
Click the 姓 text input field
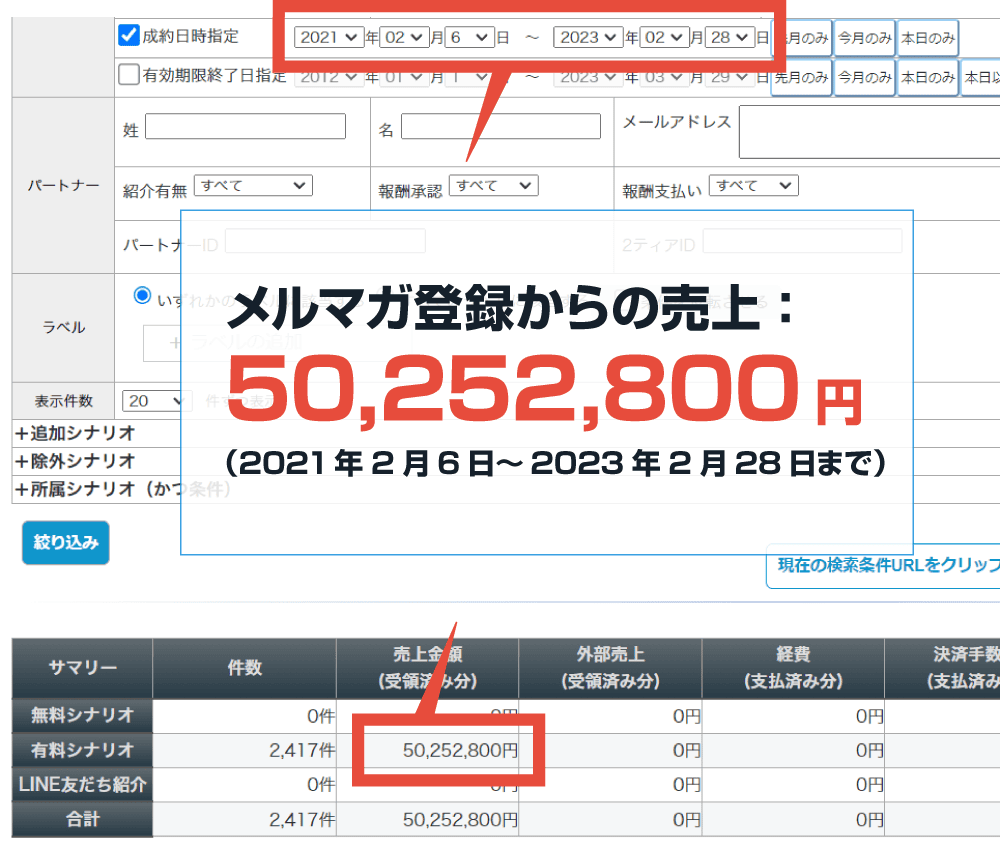pyautogui.click(x=245, y=126)
